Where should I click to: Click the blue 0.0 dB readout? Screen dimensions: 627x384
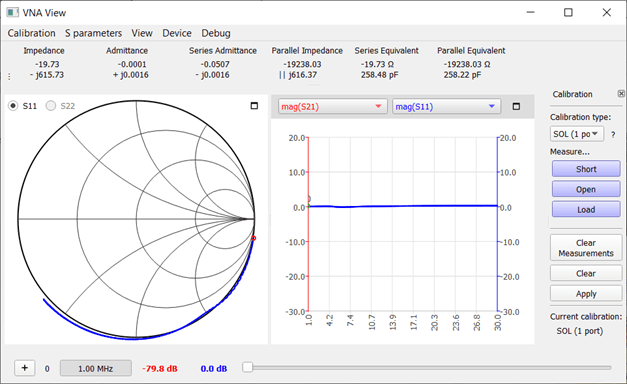214,368
